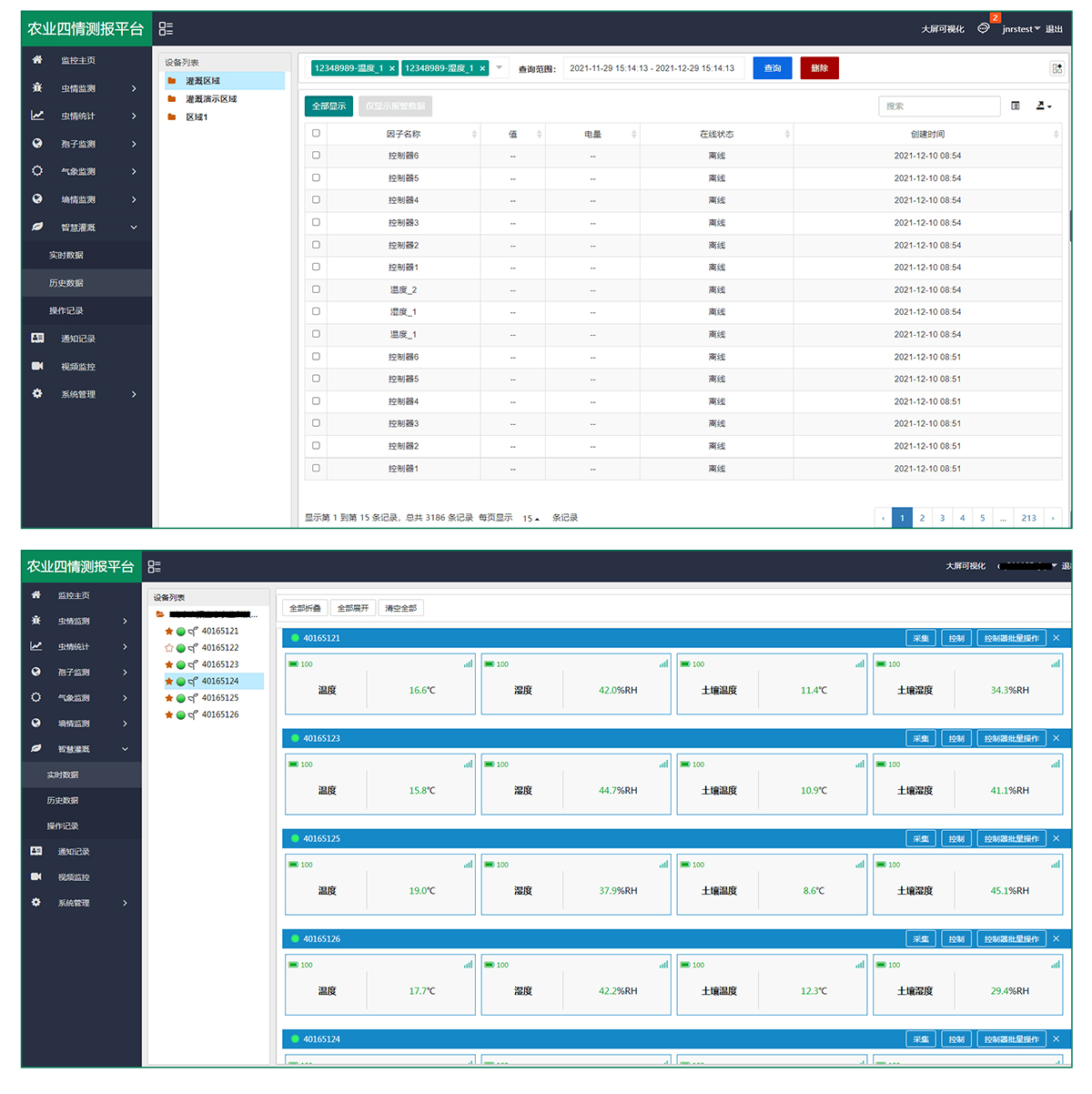Open the export icon dropdown beside search
Image resolution: width=1092 pixels, height=1094 pixels.
[x=1043, y=106]
